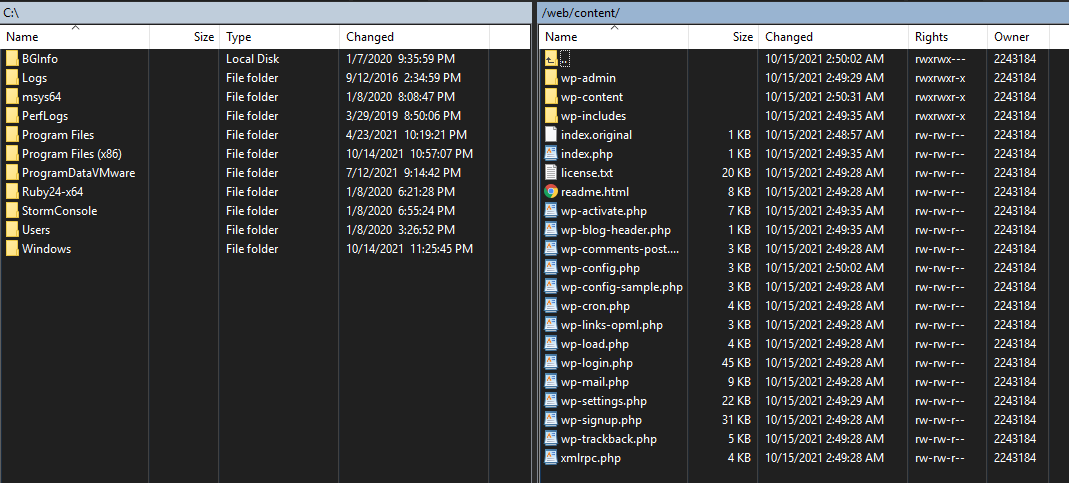This screenshot has width=1069, height=483.
Task: Click the /web/content/ remote path bar
Action: [803, 12]
